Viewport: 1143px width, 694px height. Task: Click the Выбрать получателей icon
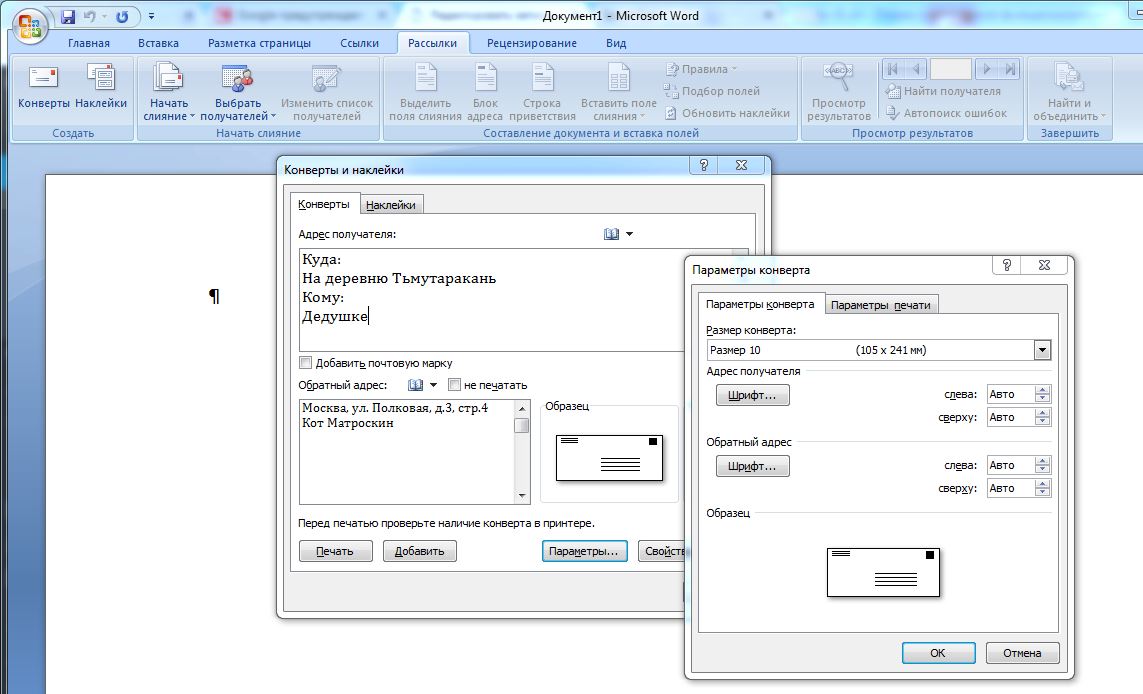pos(237,78)
